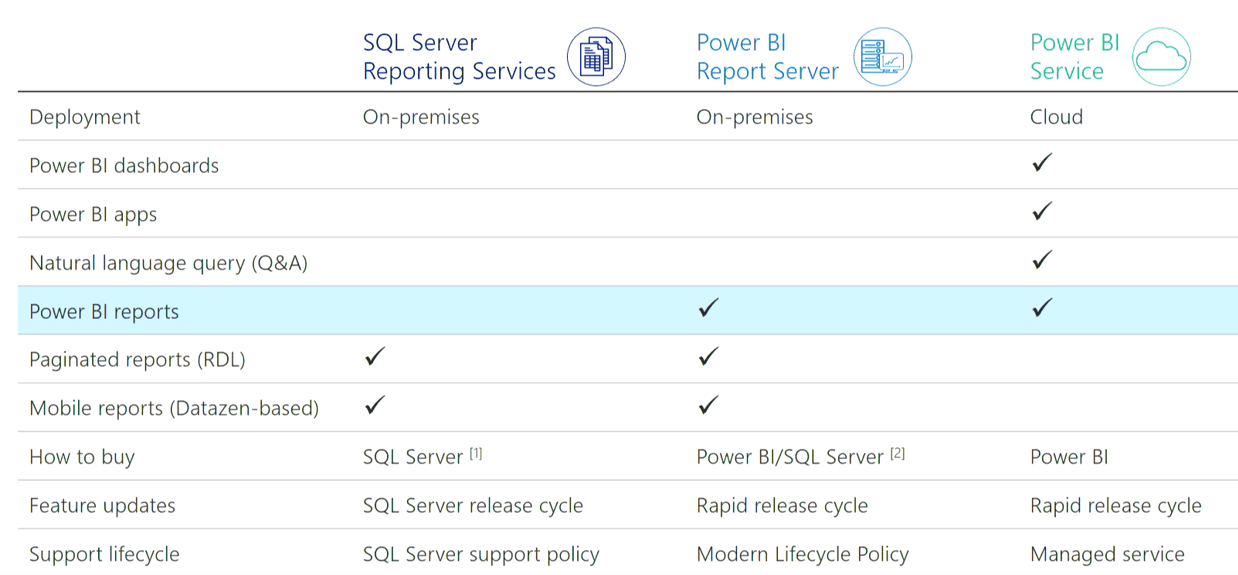
Task: Click the SQL Server Reporting Services document icon
Action: [x=596, y=56]
